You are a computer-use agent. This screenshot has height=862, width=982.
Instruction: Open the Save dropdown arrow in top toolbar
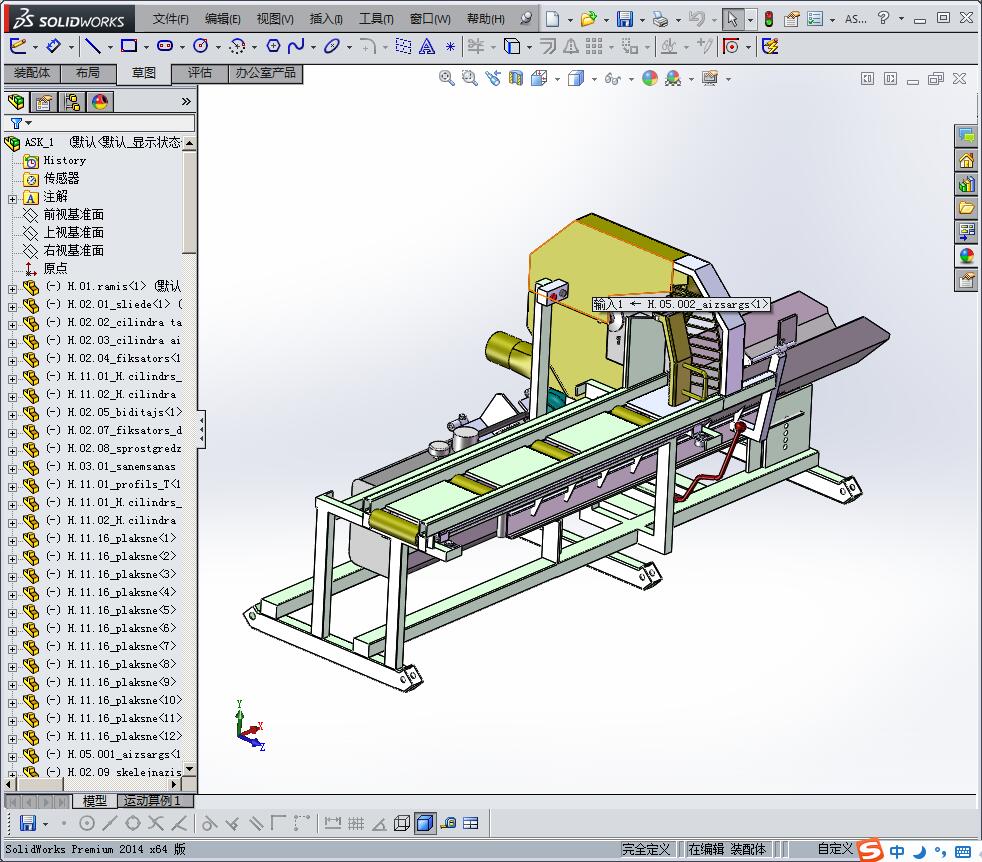(x=642, y=19)
